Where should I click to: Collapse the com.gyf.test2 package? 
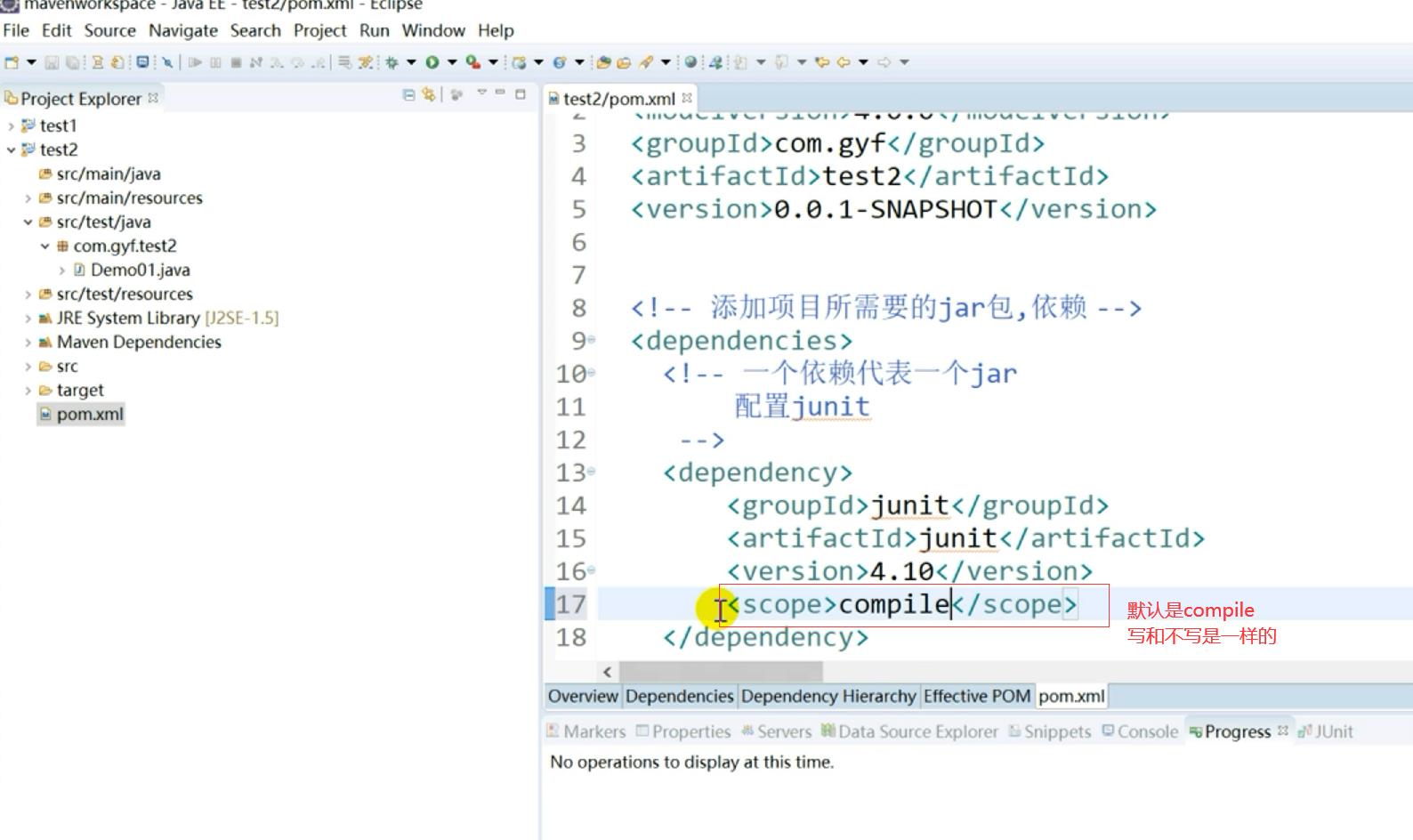[x=44, y=246]
